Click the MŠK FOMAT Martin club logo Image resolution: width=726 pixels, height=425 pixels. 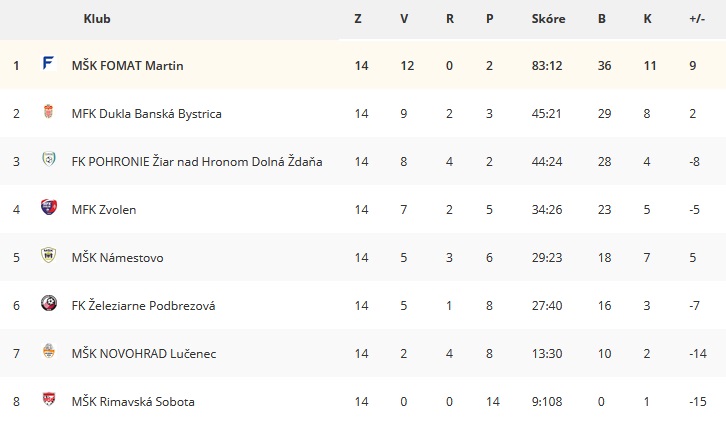pos(49,63)
